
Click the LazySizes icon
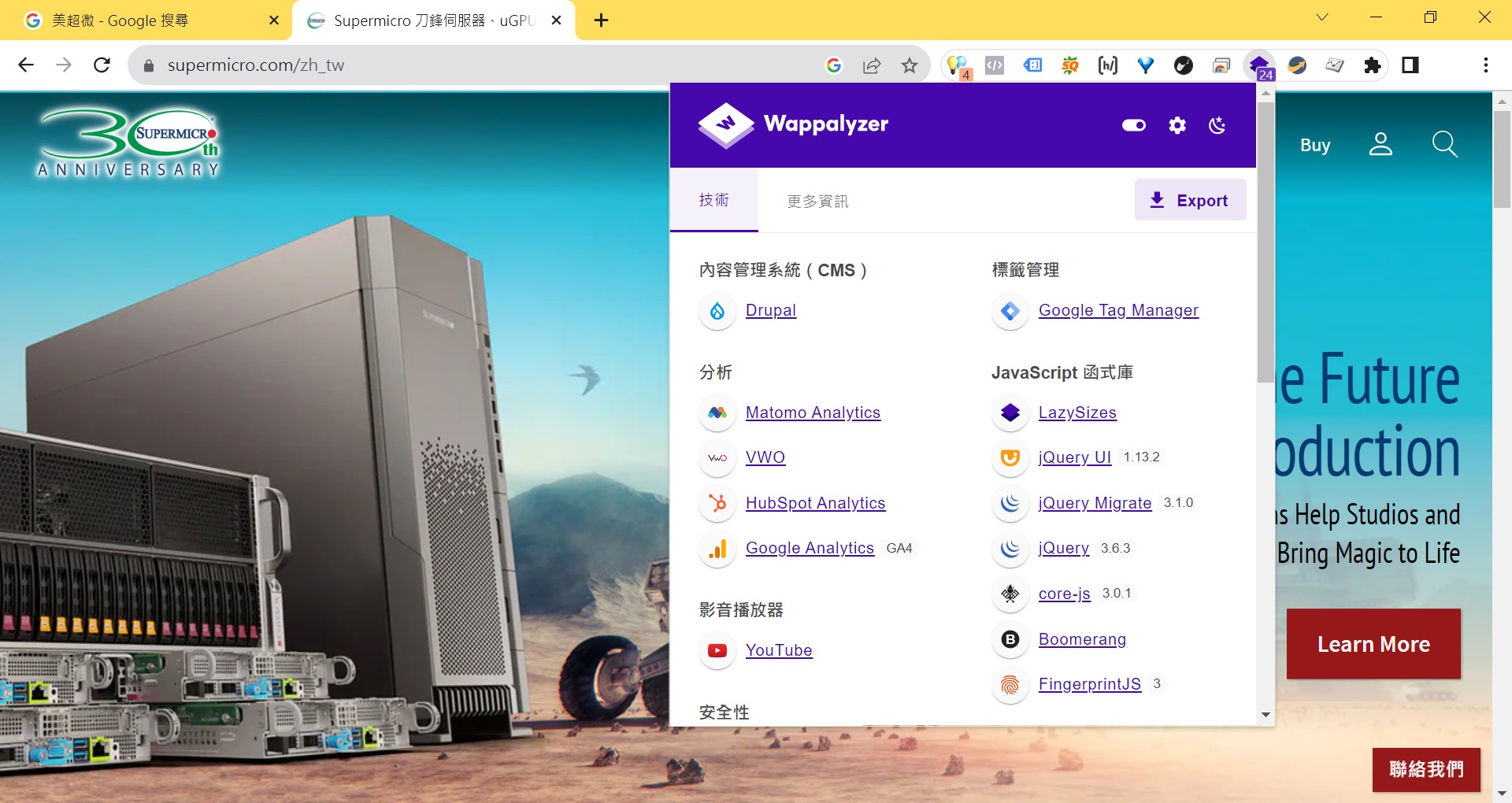pos(1010,413)
